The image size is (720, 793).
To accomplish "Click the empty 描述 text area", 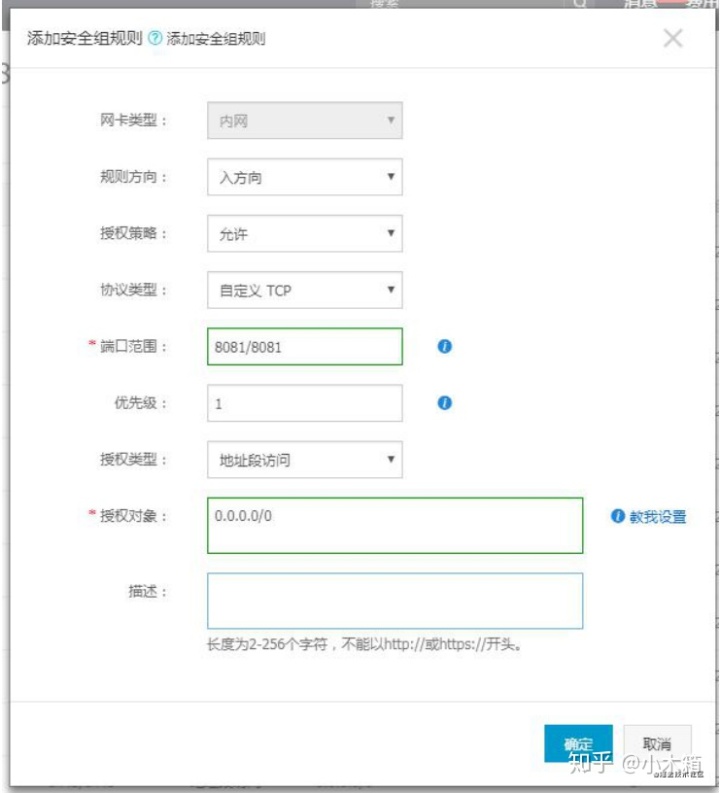I will click(395, 601).
